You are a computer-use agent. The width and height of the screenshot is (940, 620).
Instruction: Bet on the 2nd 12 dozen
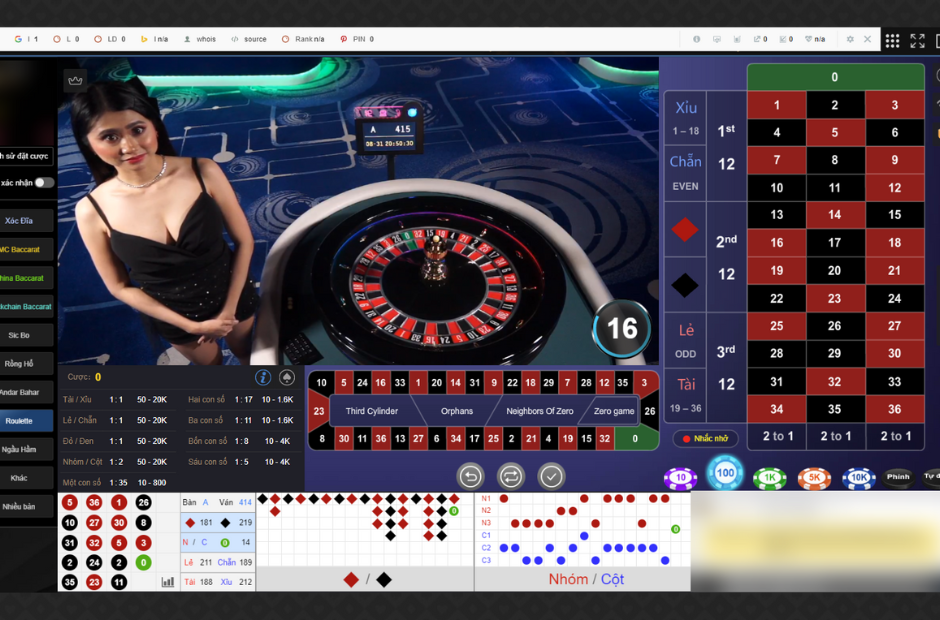[x=726, y=257]
